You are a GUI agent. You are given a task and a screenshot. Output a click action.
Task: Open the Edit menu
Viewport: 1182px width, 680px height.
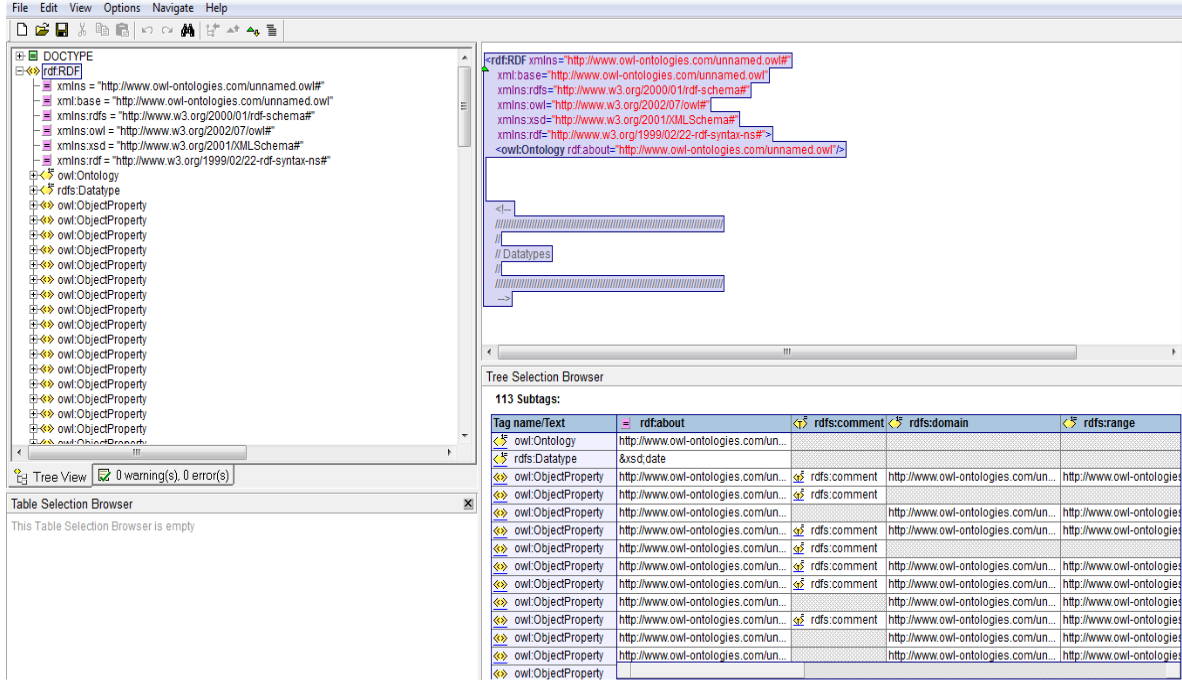coord(48,8)
